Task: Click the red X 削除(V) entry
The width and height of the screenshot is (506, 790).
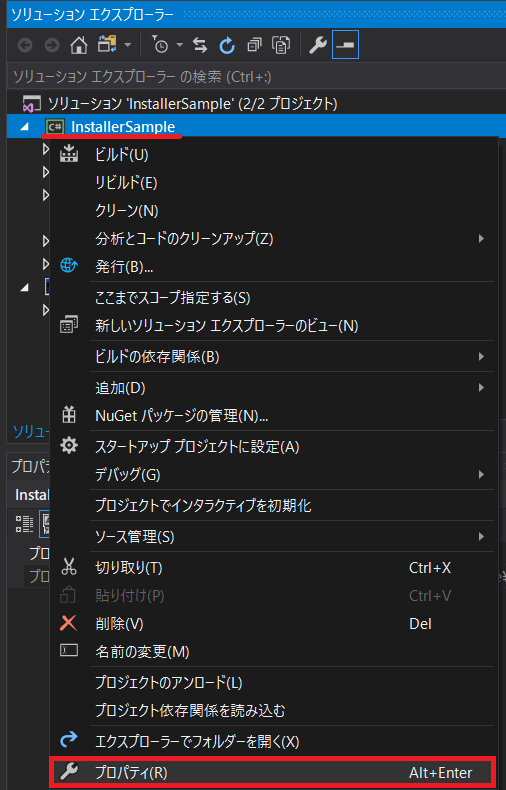Action: coord(274,624)
